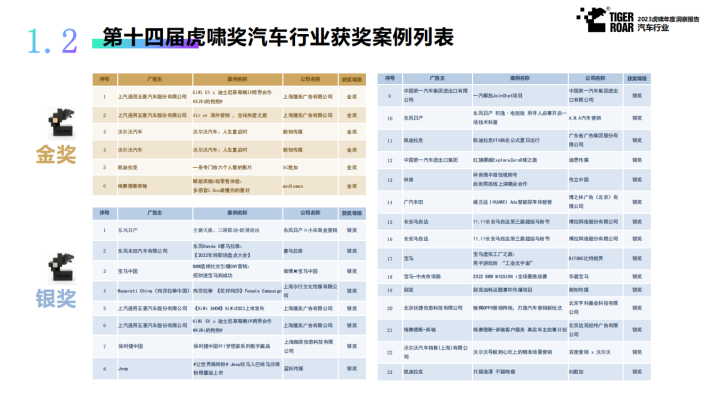Click the slide title 第十四届虎啸奖汽车行业获奖案例列表
This screenshot has width=710, height=399.
[278, 37]
